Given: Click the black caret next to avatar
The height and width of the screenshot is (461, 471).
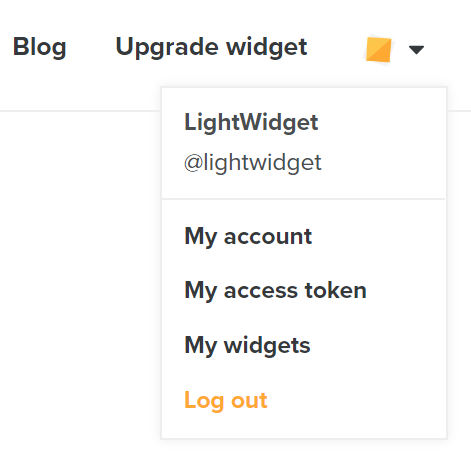Looking at the screenshot, I should (416, 50).
